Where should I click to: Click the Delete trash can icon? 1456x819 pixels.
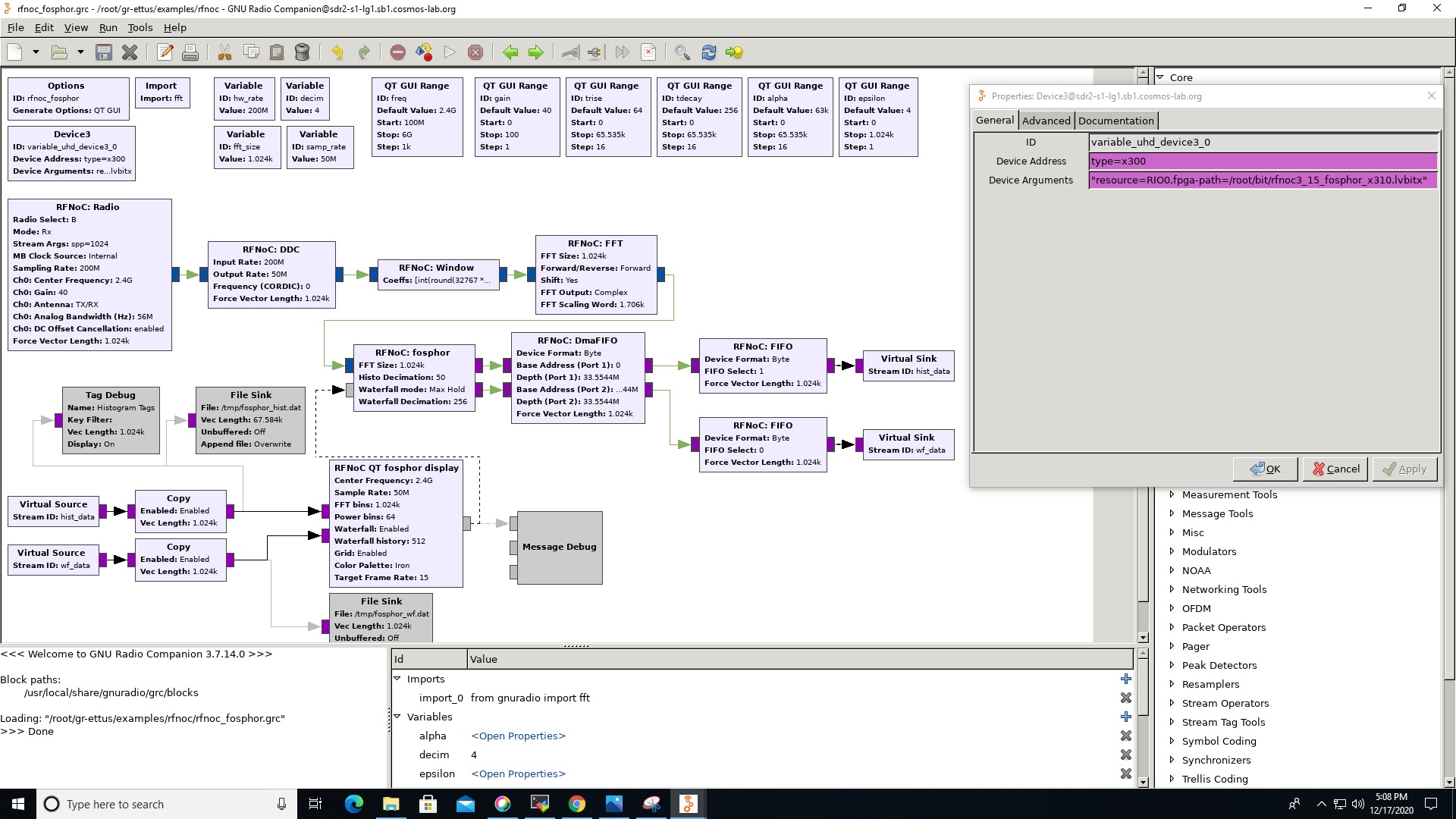click(x=302, y=52)
